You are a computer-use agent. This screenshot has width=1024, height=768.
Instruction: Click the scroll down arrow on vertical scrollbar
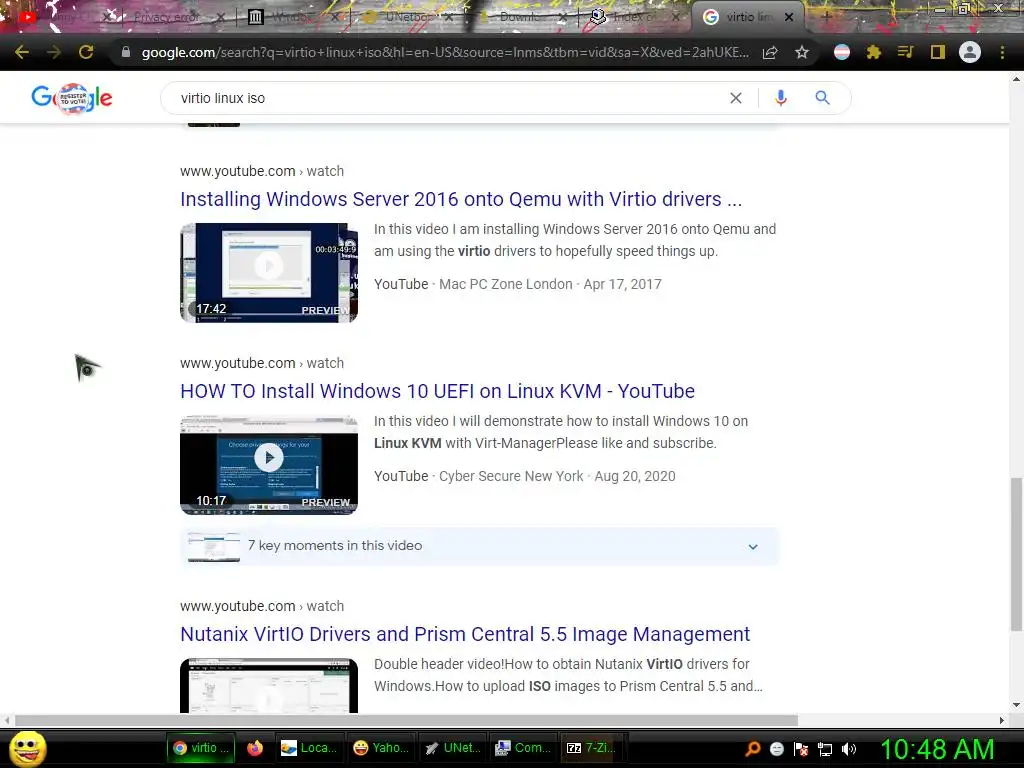coord(1016,705)
